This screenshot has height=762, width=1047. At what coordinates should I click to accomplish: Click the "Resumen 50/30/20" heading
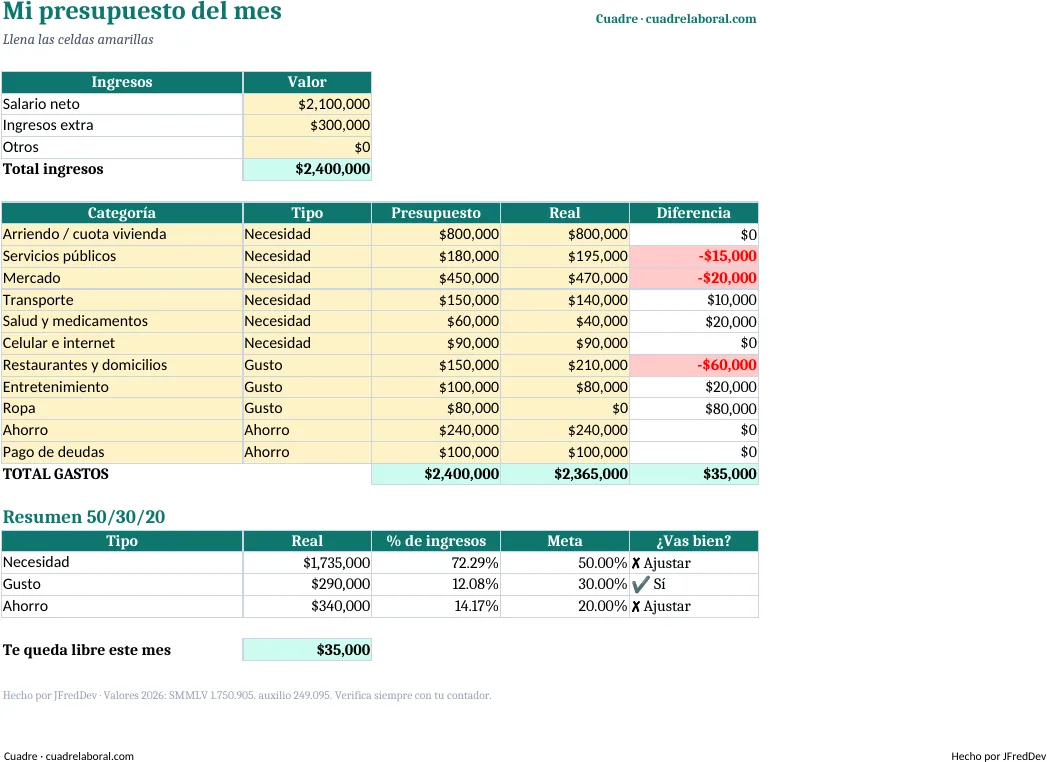click(84, 517)
